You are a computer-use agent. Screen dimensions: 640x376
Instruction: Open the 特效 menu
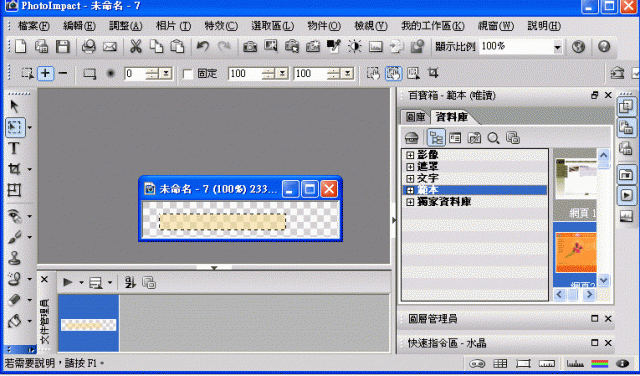tap(221, 26)
